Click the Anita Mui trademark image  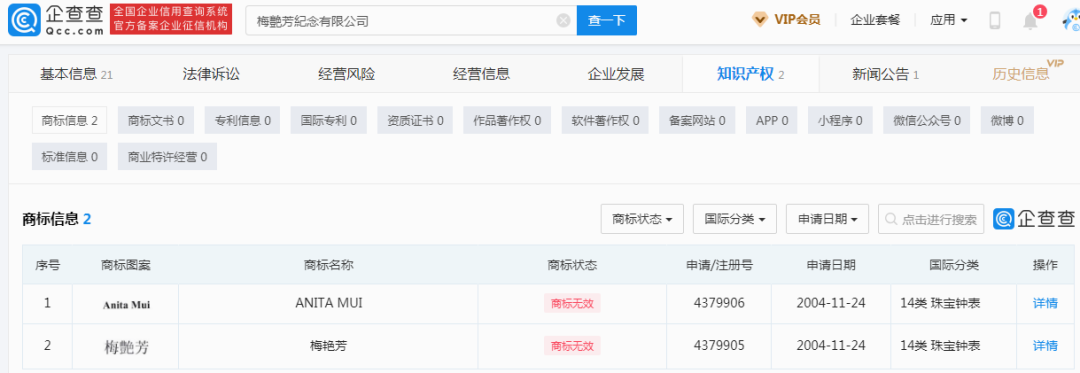point(126,304)
